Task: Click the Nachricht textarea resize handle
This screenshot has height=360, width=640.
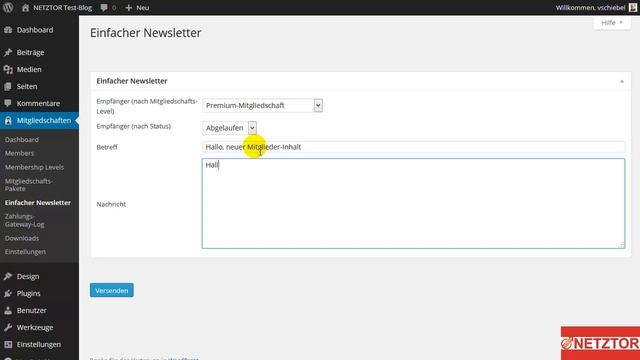Action: (x=621, y=245)
